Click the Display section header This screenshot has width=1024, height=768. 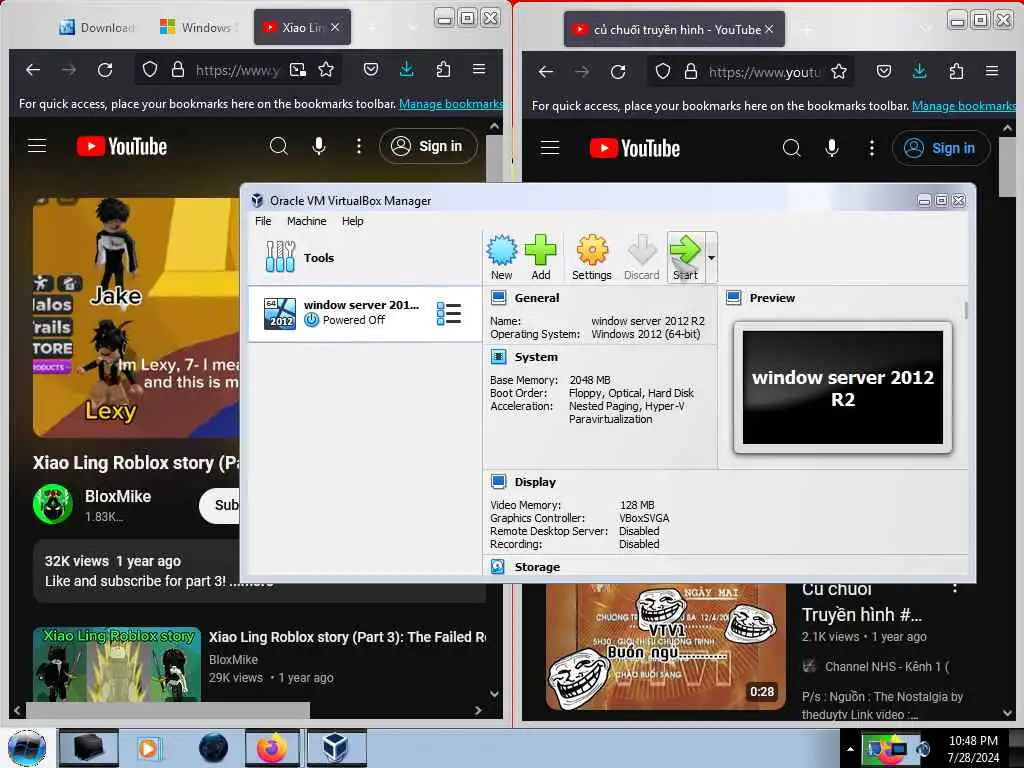point(535,482)
